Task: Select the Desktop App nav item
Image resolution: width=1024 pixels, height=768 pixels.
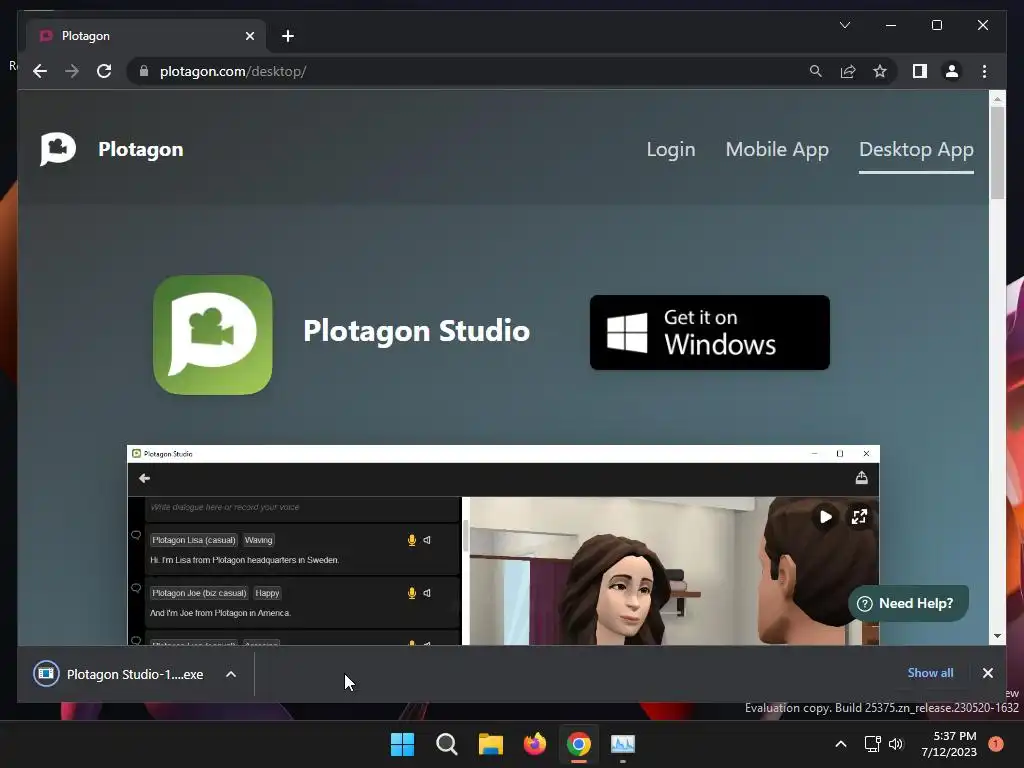Action: click(x=916, y=149)
